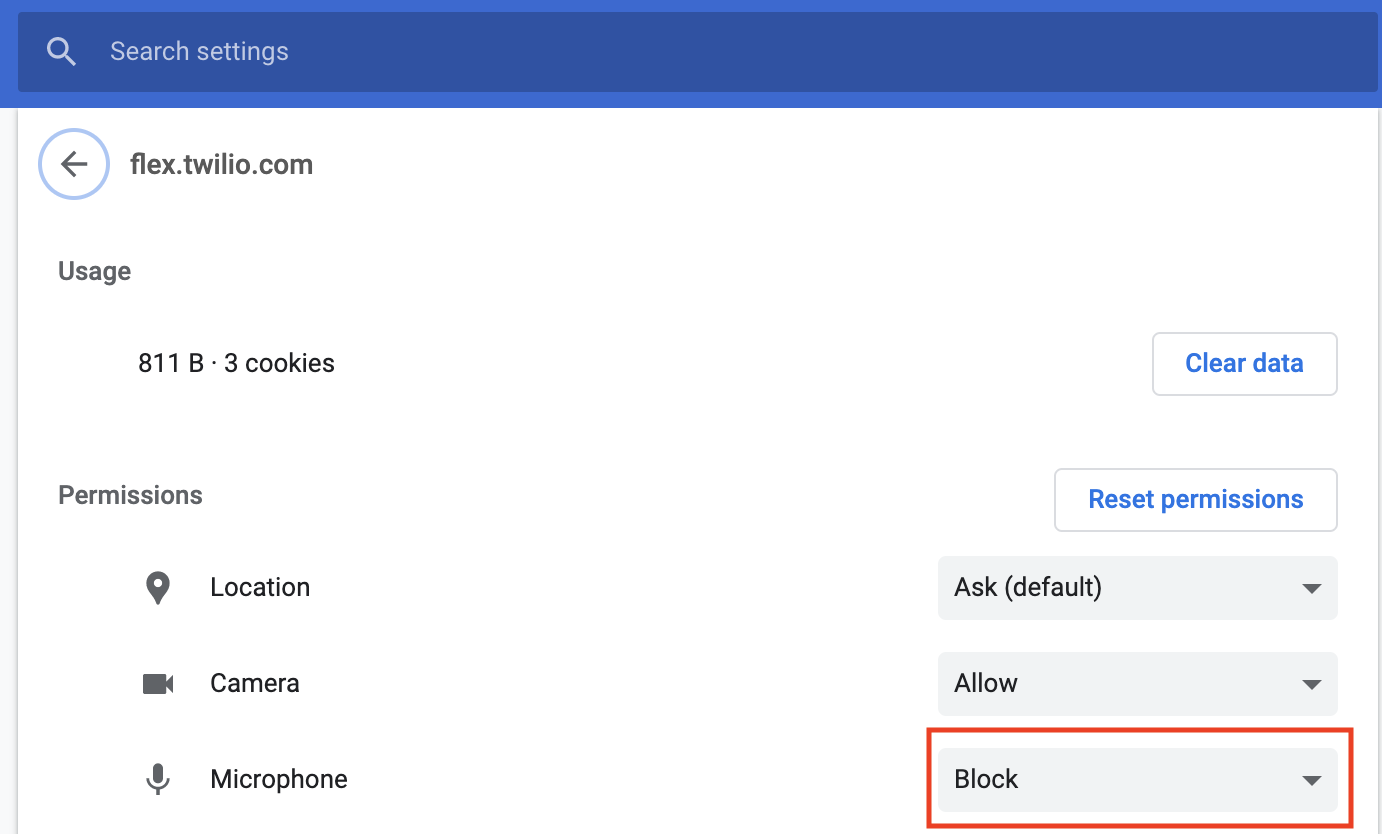1382x834 pixels.
Task: Click the Camera permission label
Action: [x=255, y=683]
